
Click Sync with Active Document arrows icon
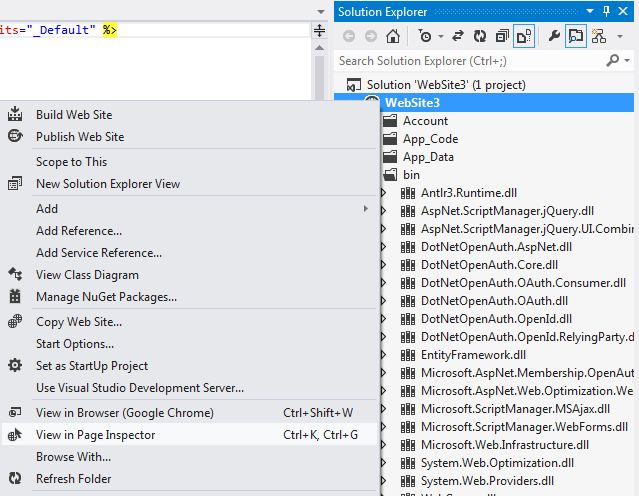coord(458,36)
